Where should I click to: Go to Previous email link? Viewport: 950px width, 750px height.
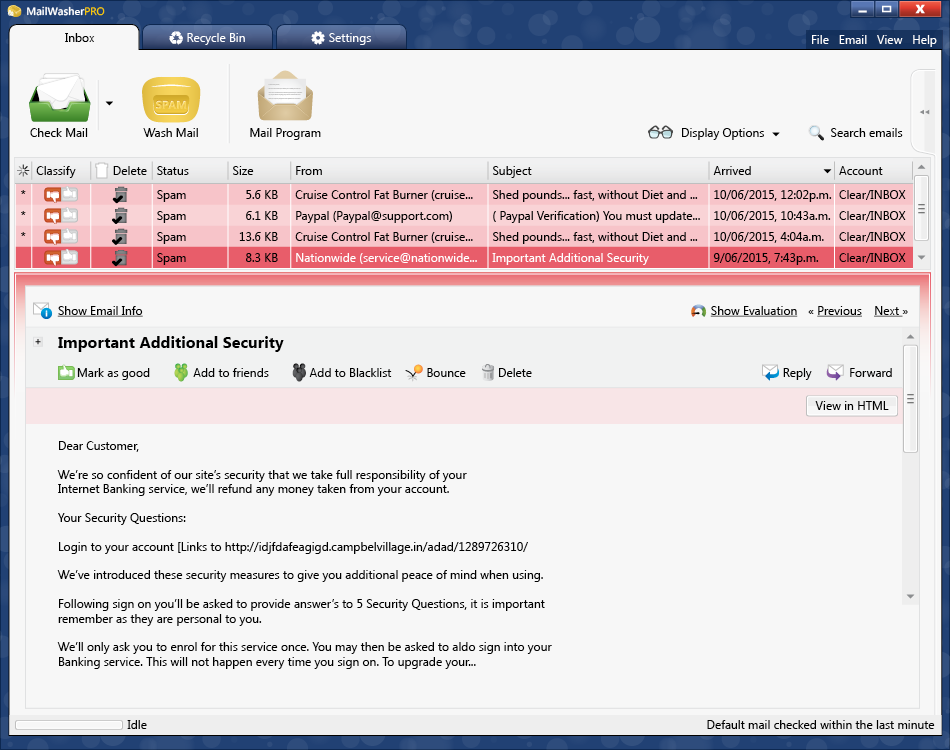[x=839, y=311]
